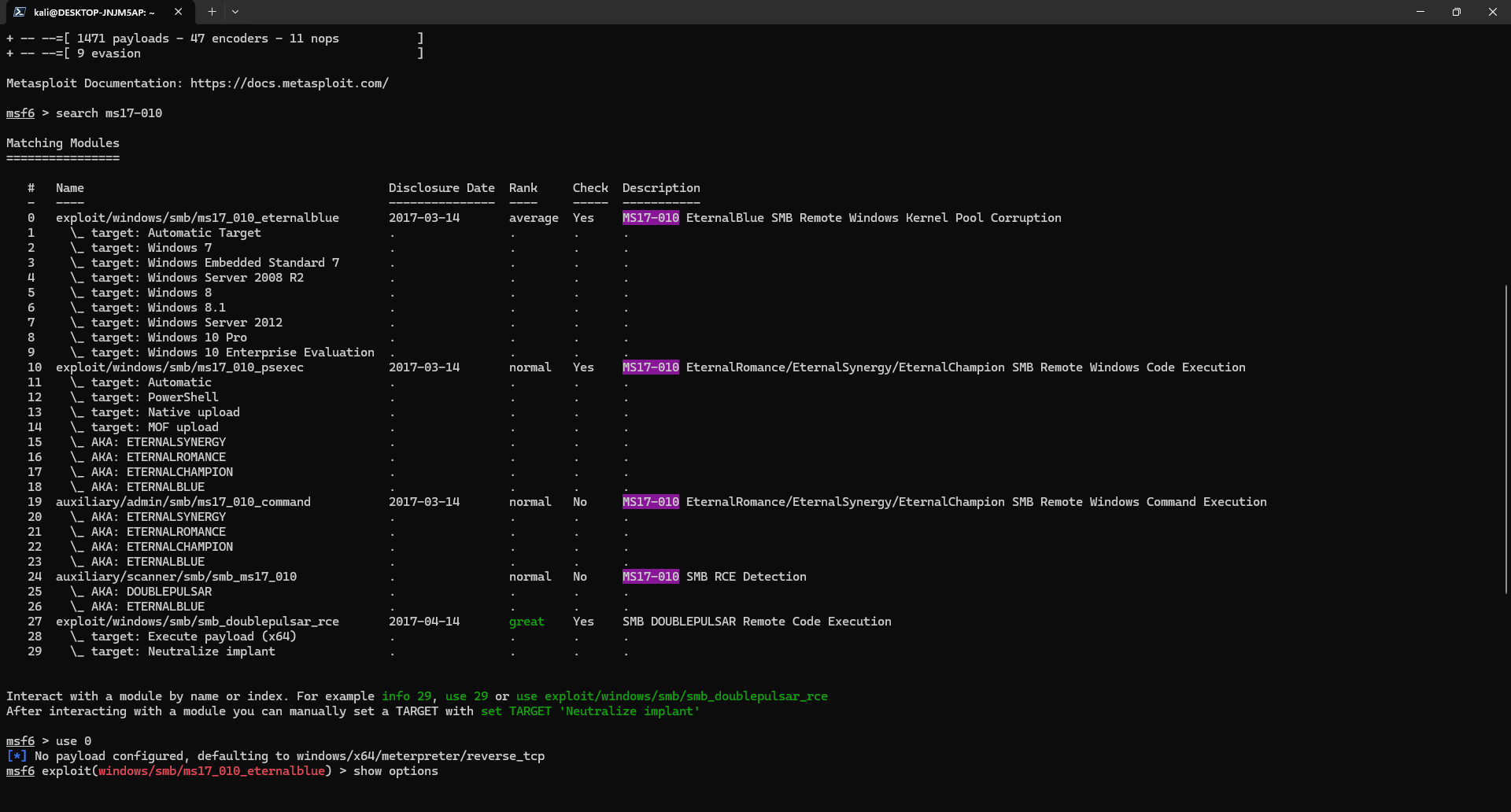Image resolution: width=1511 pixels, height=812 pixels.
Task: Click auxiliary/admin/smb/ms17_010_command module name
Action: [x=183, y=502]
